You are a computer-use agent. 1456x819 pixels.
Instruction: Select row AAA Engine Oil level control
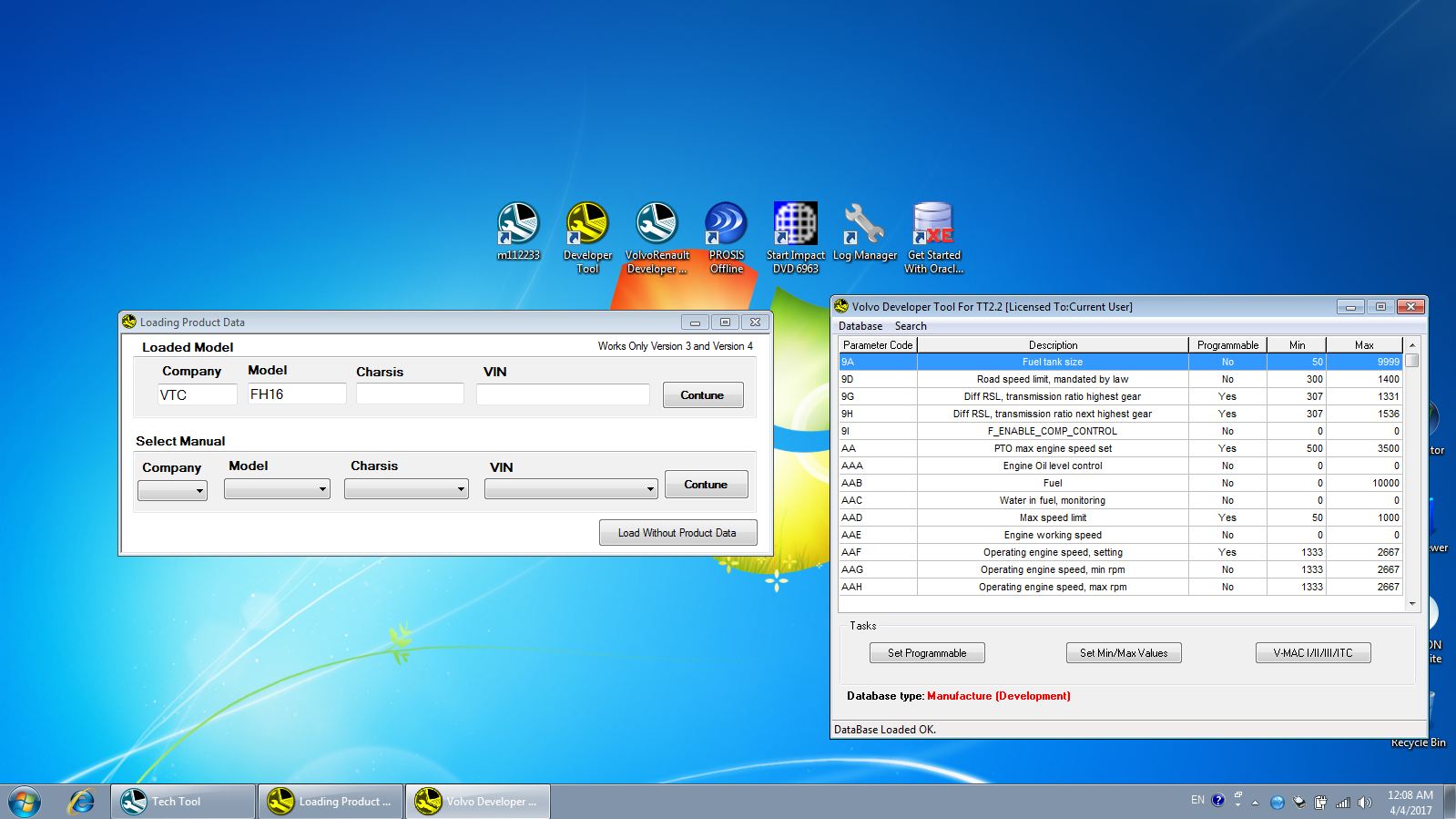[1120, 466]
